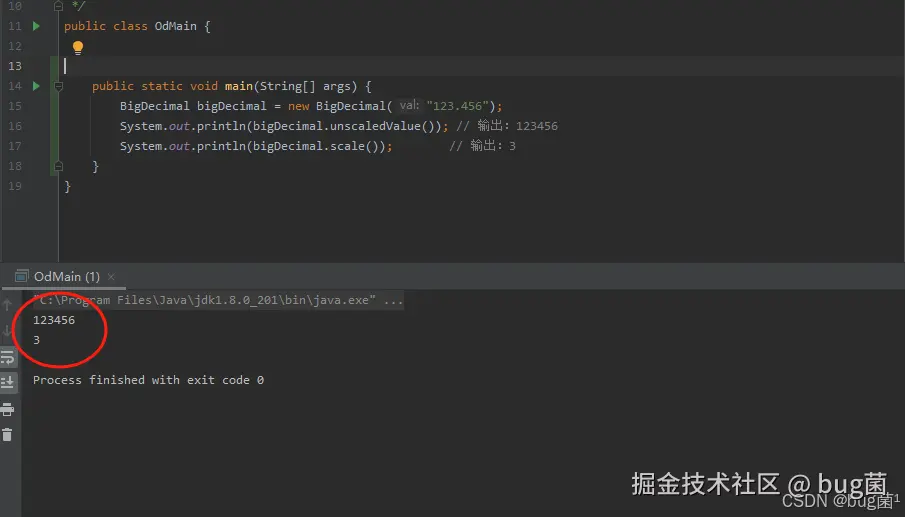Viewport: 905px width, 517px height.
Task: Run the OdMain class from the gutter
Action: (x=36, y=26)
